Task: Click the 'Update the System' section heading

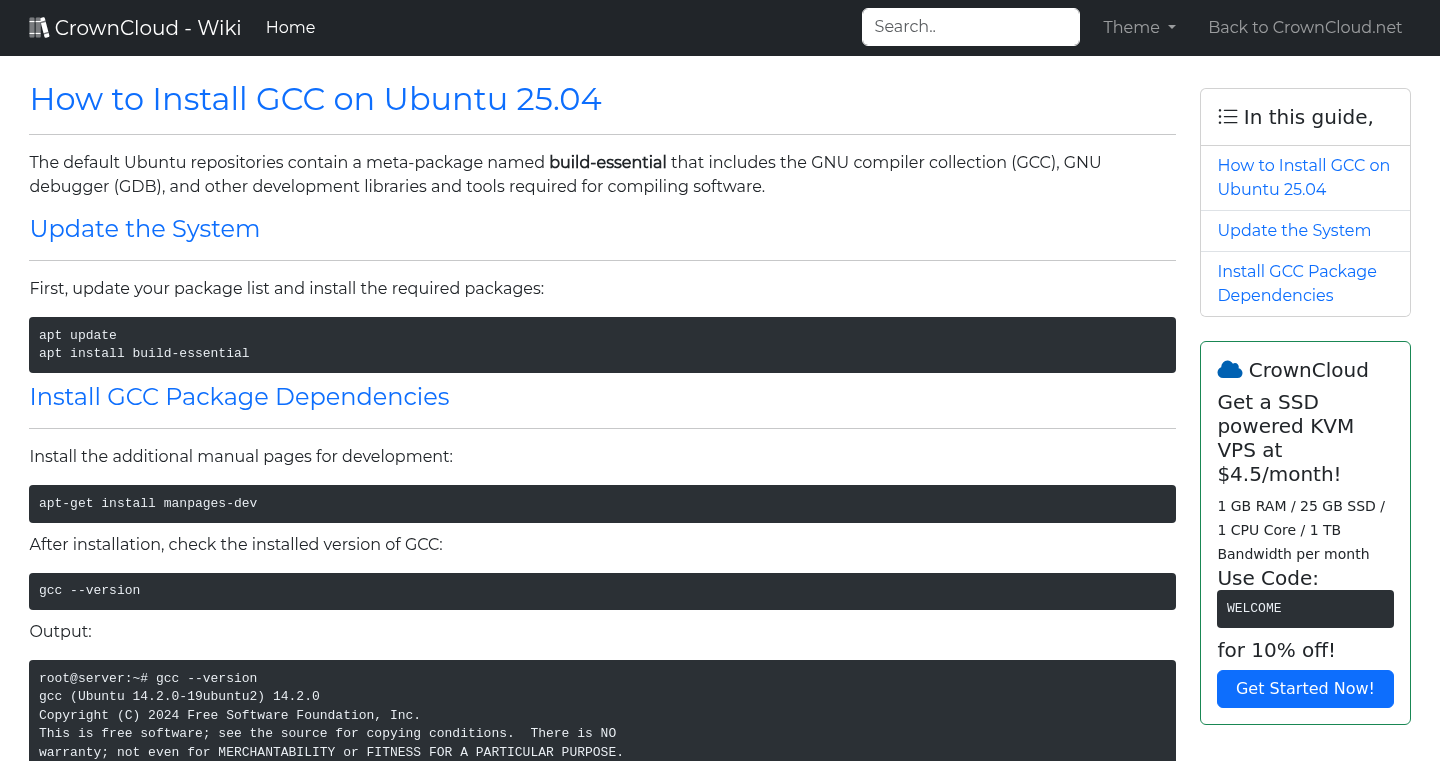Action: (144, 229)
